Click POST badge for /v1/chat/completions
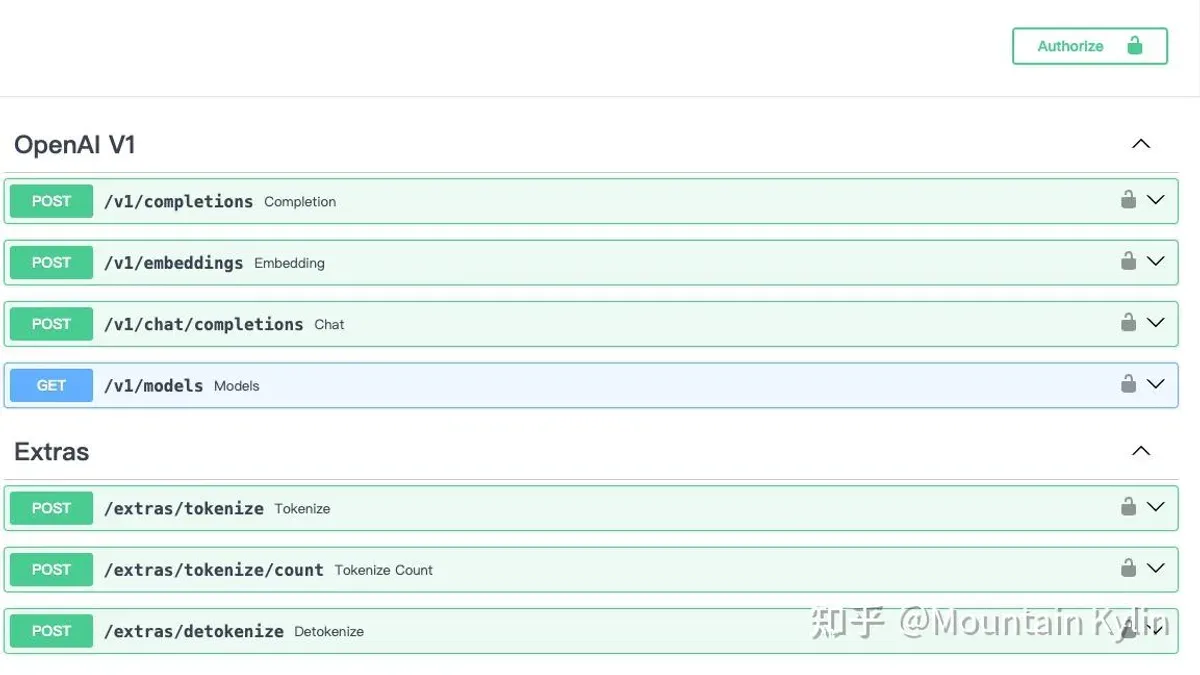 (51, 324)
